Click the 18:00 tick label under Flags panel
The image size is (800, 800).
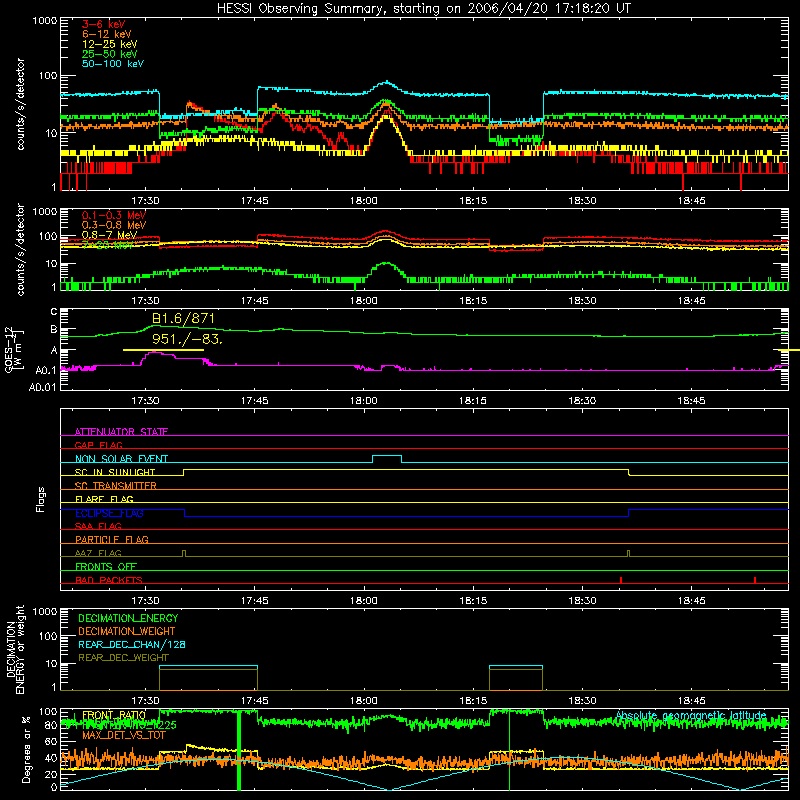pos(364,601)
